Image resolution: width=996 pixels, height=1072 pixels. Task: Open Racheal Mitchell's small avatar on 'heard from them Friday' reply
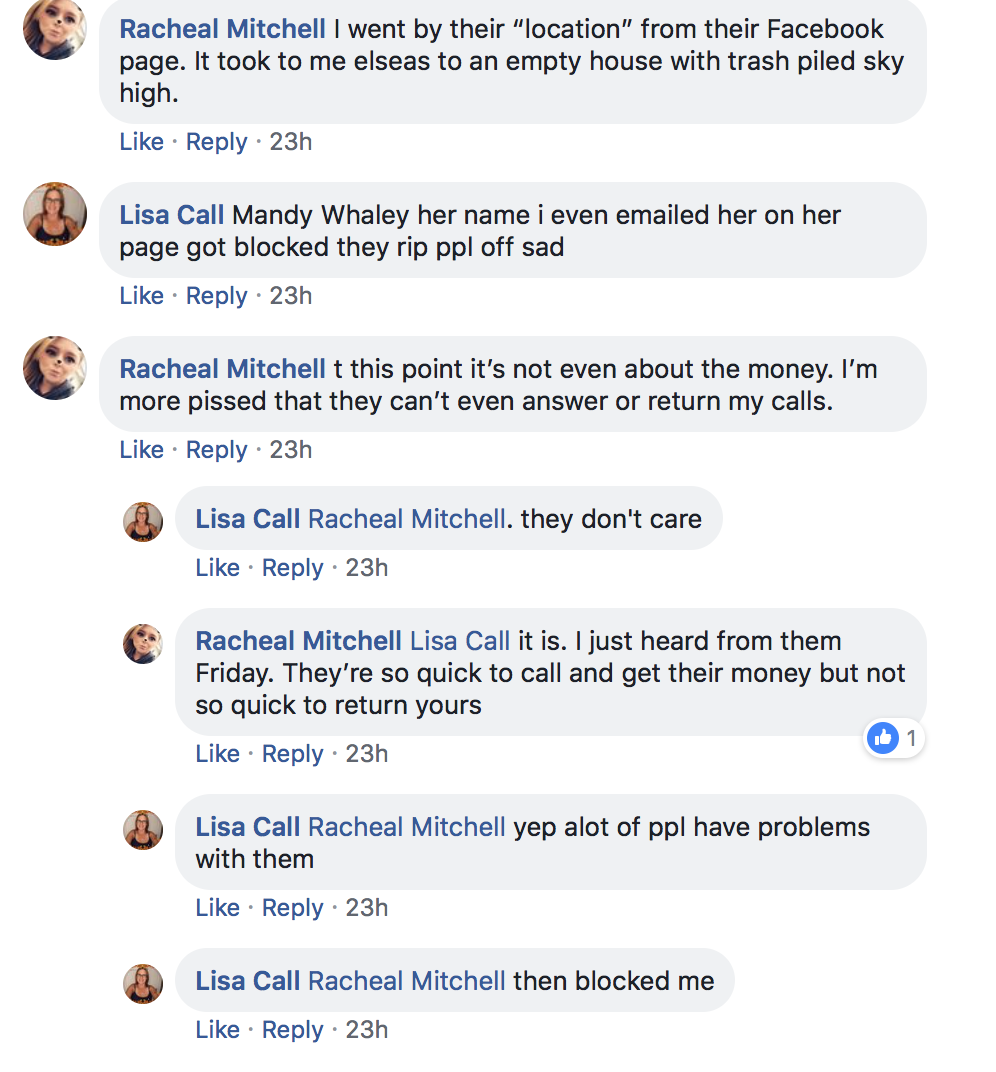(x=143, y=643)
